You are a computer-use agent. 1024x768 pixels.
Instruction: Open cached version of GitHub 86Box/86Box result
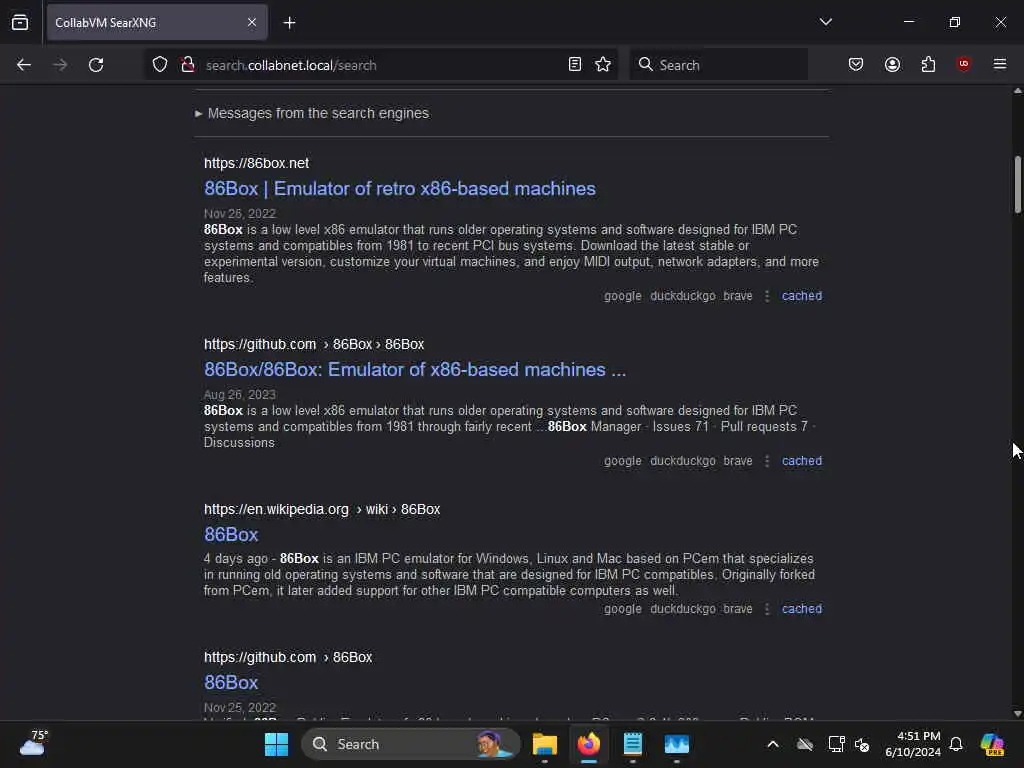click(x=802, y=461)
